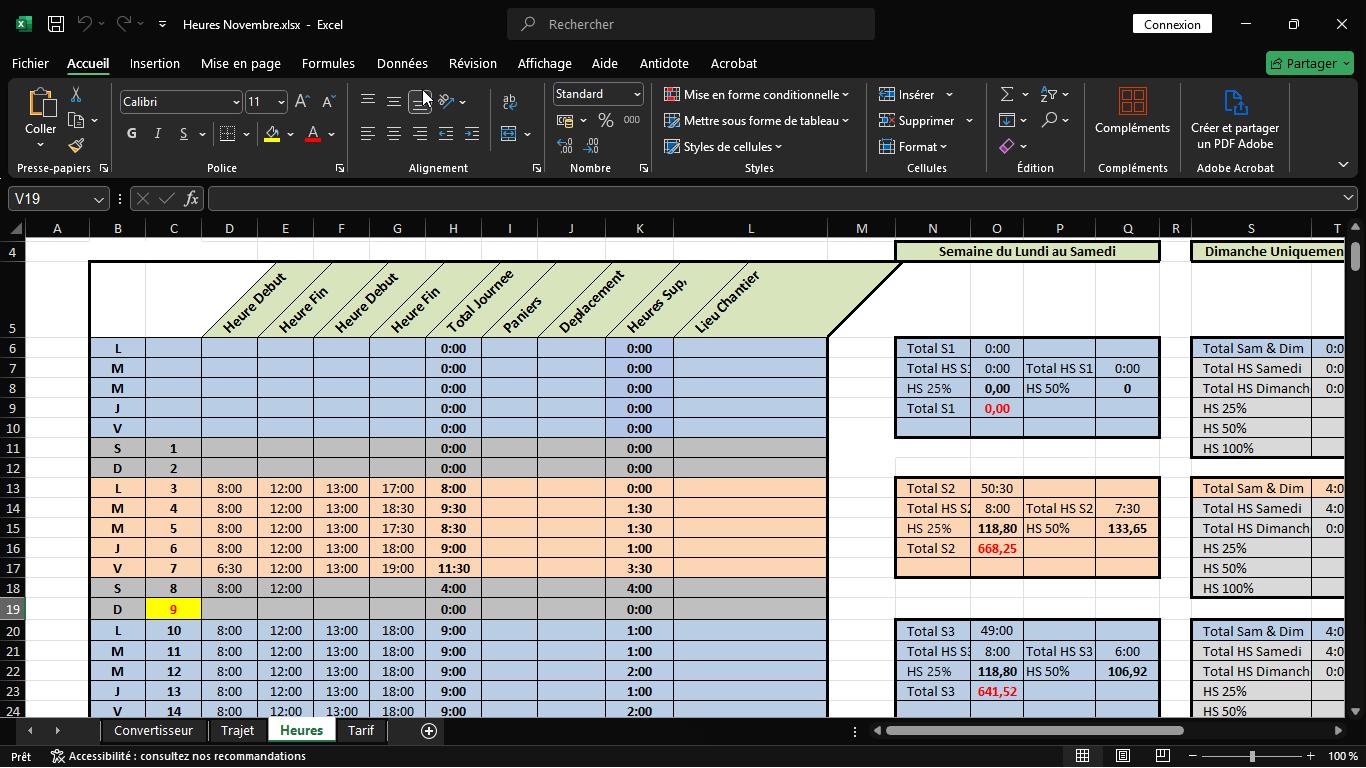Open the Convertisseur sheet tab
The image size is (1366, 768).
tap(153, 730)
